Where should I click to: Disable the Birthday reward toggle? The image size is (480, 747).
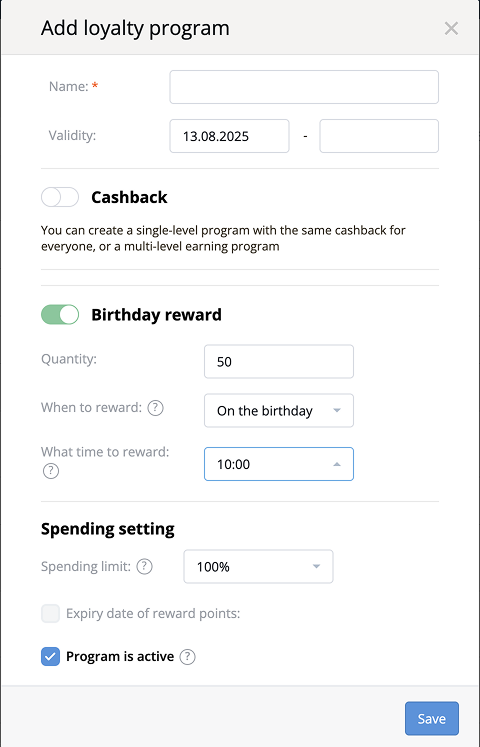(60, 315)
